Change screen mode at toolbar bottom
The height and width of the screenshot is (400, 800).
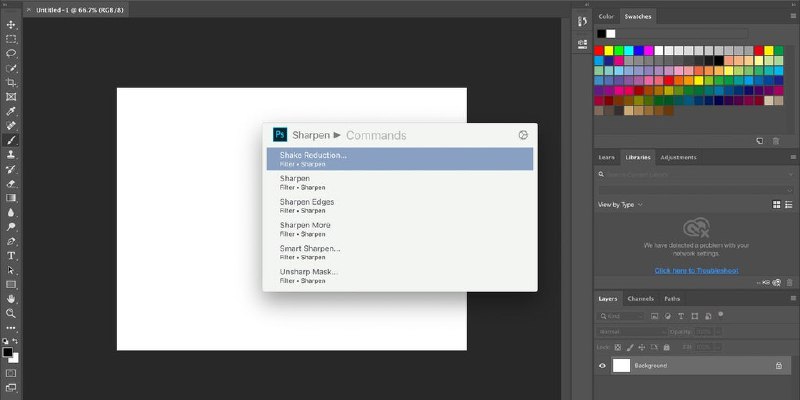(11, 388)
